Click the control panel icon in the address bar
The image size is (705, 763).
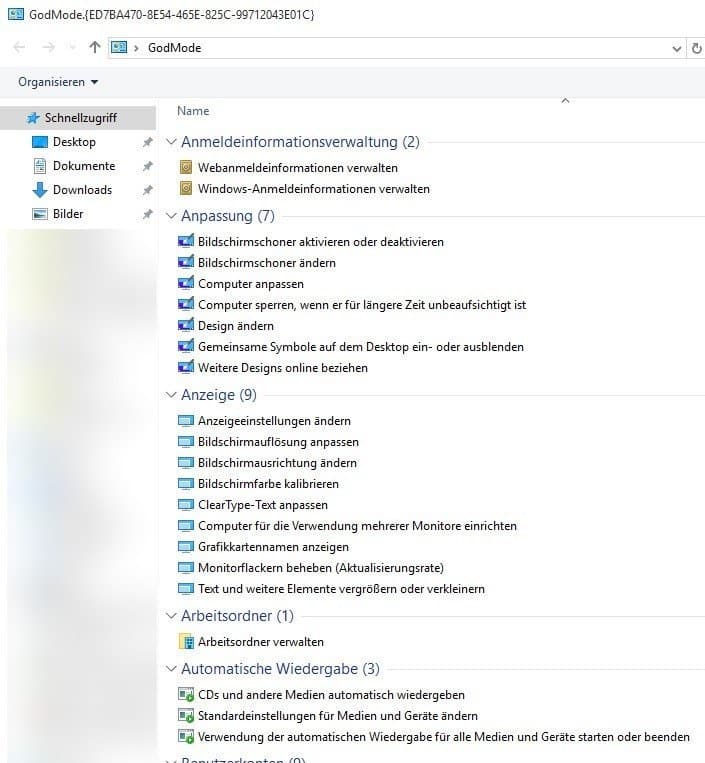119,47
